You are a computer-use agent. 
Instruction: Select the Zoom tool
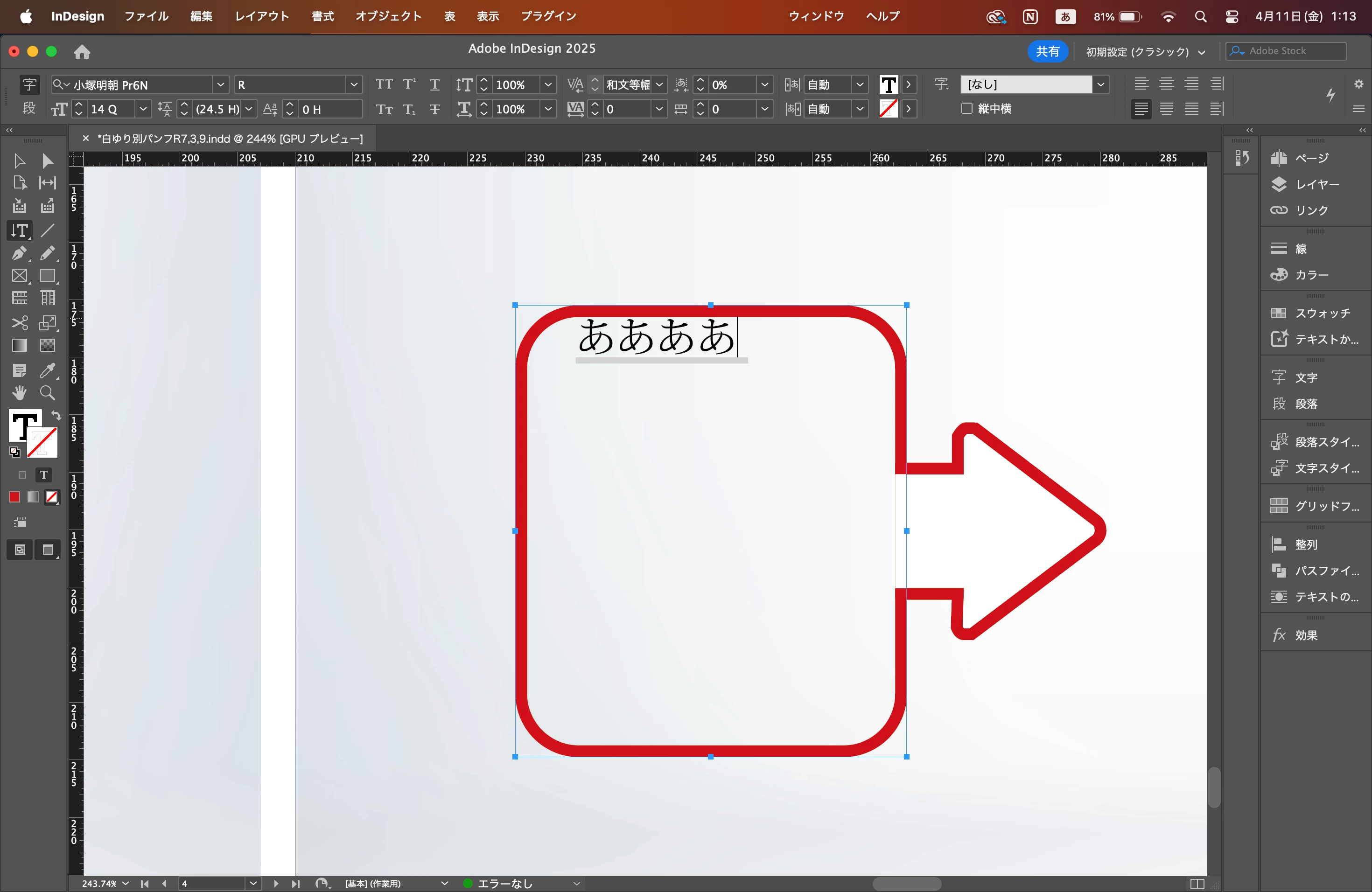[47, 393]
